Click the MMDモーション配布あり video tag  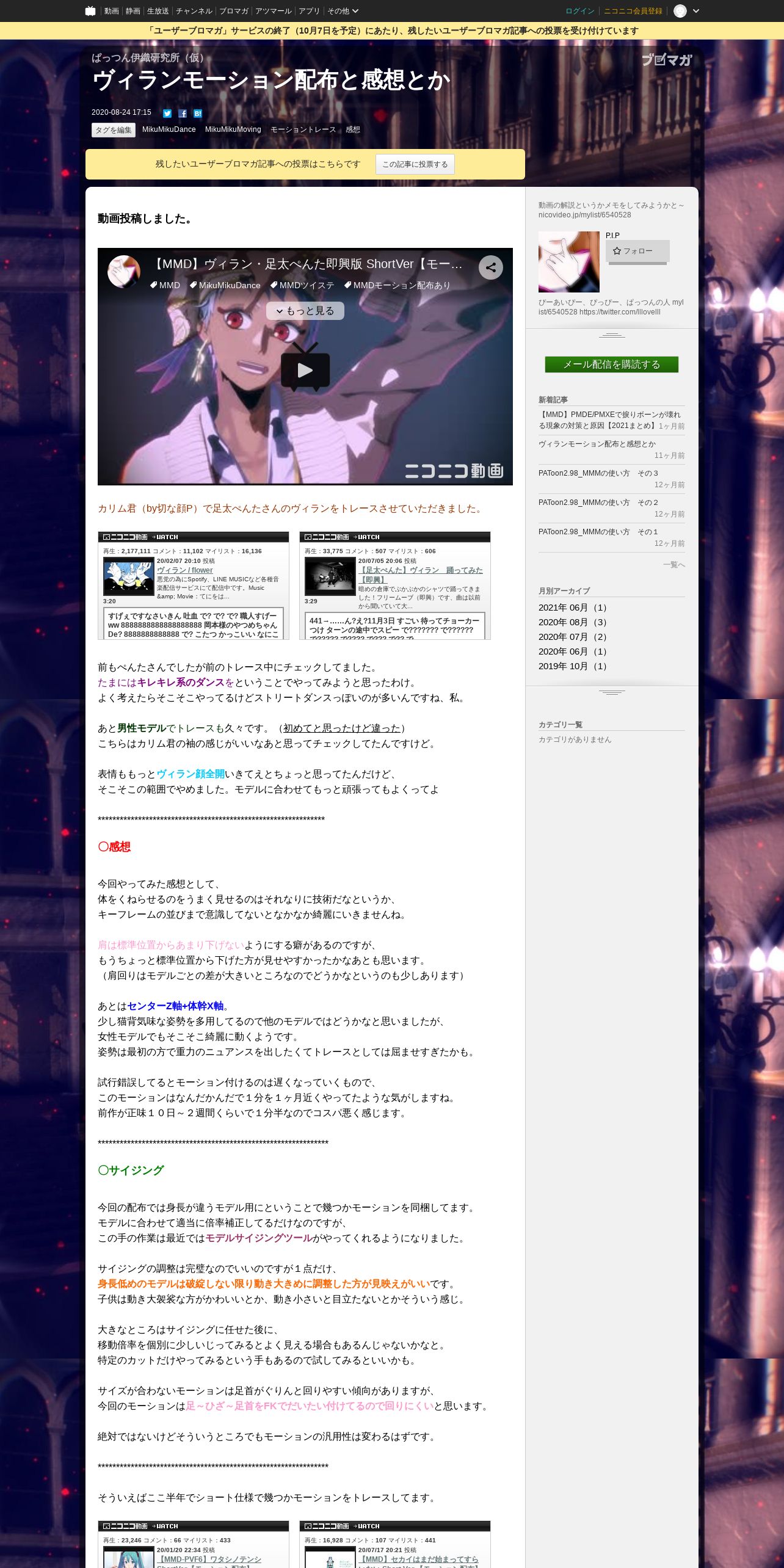click(397, 285)
